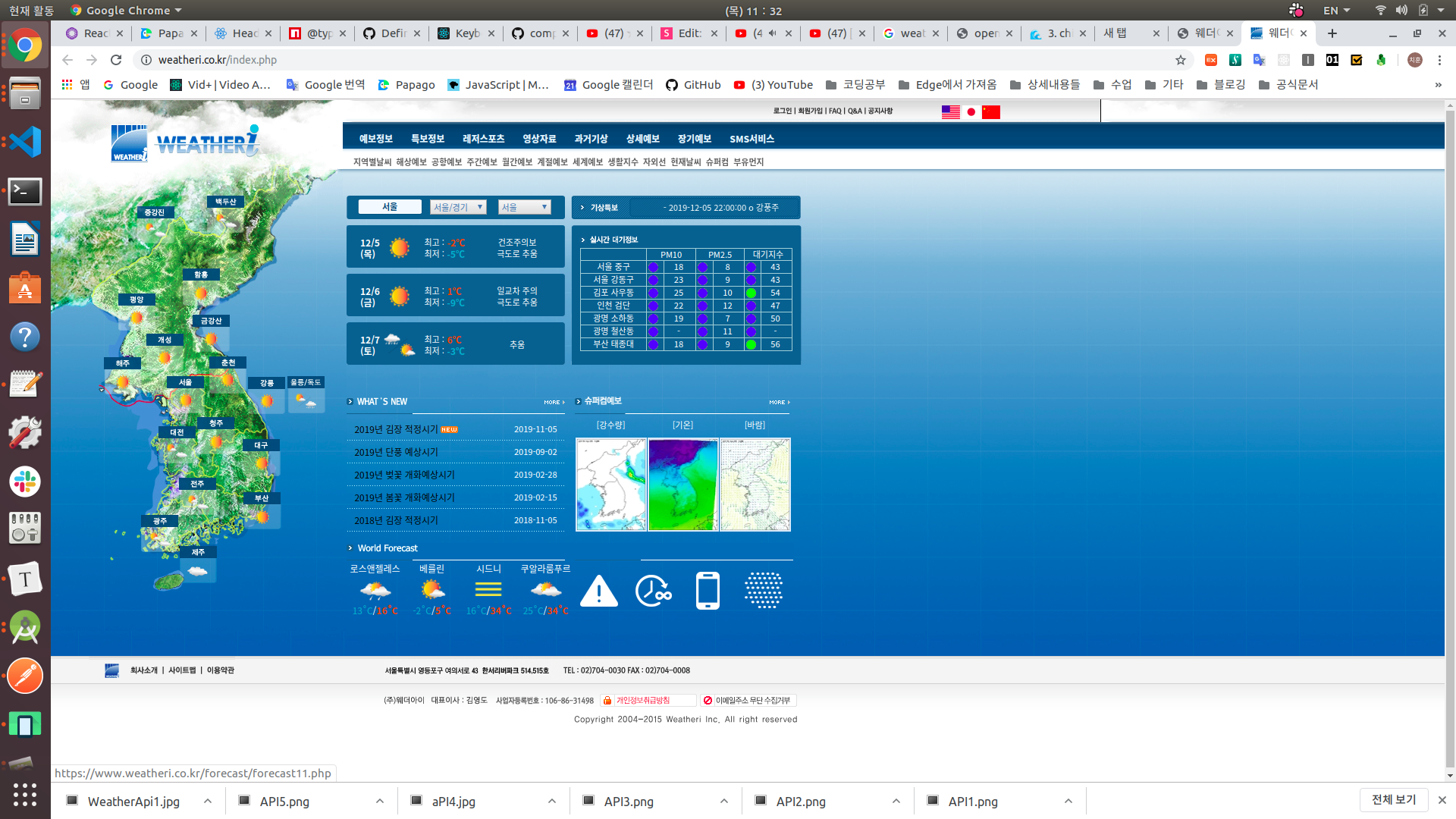Open the 서울/경기 region dropdown

coord(458,207)
